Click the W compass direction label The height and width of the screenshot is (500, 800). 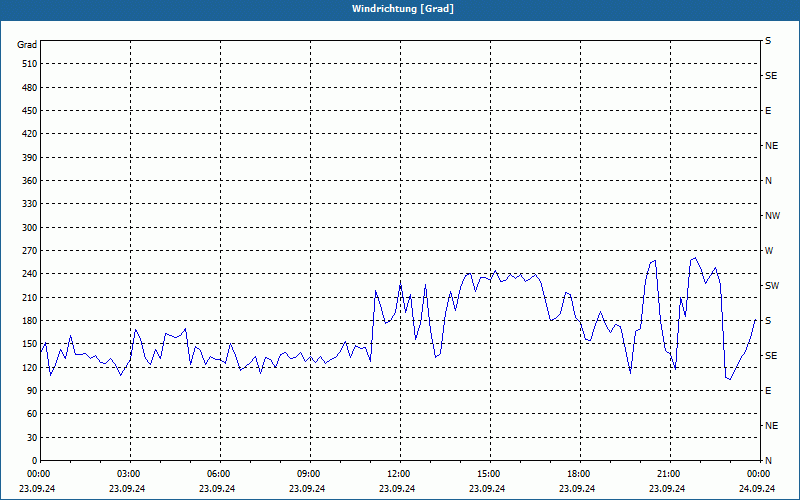(769, 251)
